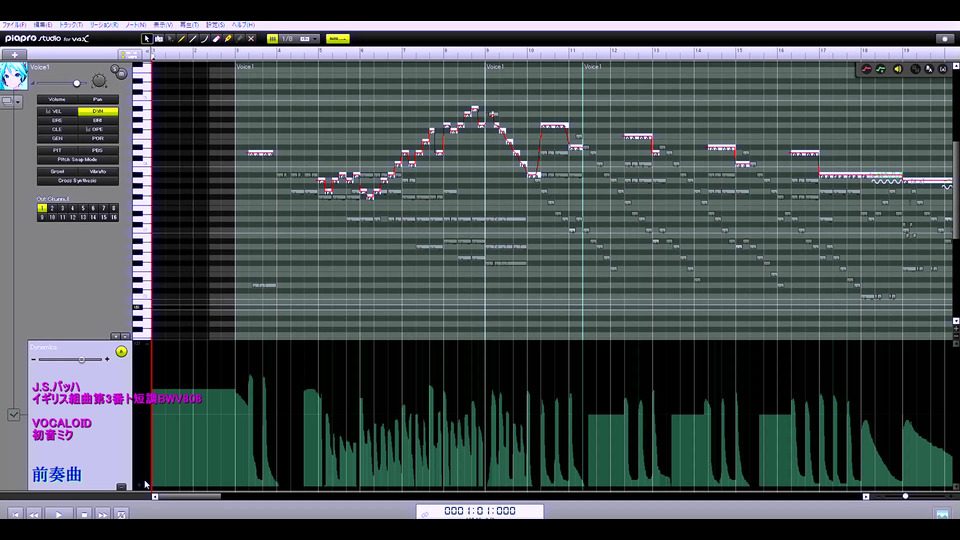The height and width of the screenshot is (540, 960).
Task: Select the Pan parameter button
Action: tap(98, 99)
